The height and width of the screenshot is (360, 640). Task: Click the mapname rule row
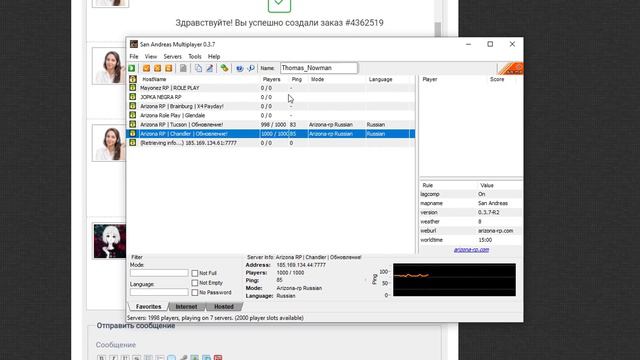coord(471,203)
